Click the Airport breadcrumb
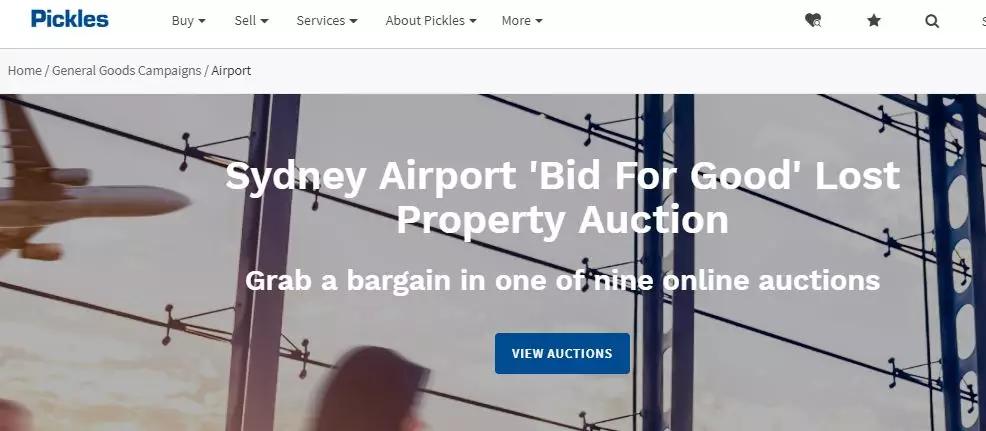Viewport: 986px width, 431px height. [x=231, y=70]
